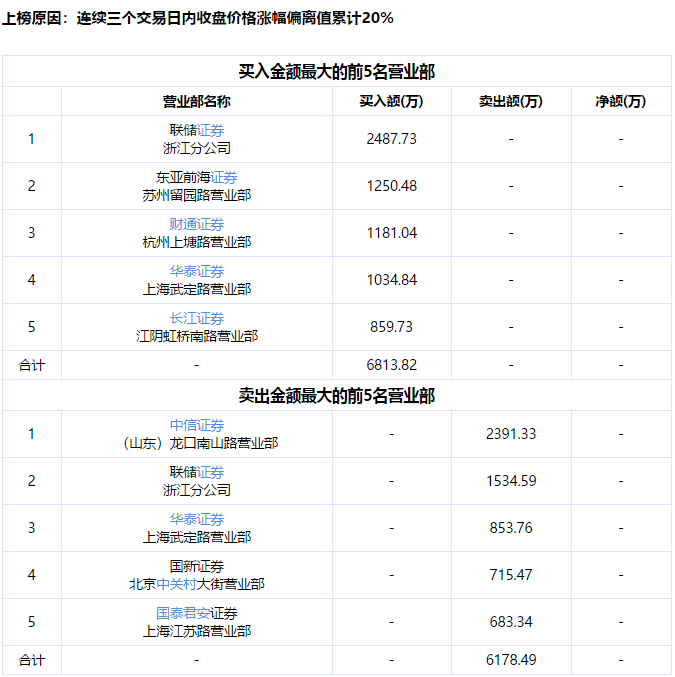675x677 pixels.
Task: Open the 中关村 link in 国新证券 row
Action: pos(177,584)
